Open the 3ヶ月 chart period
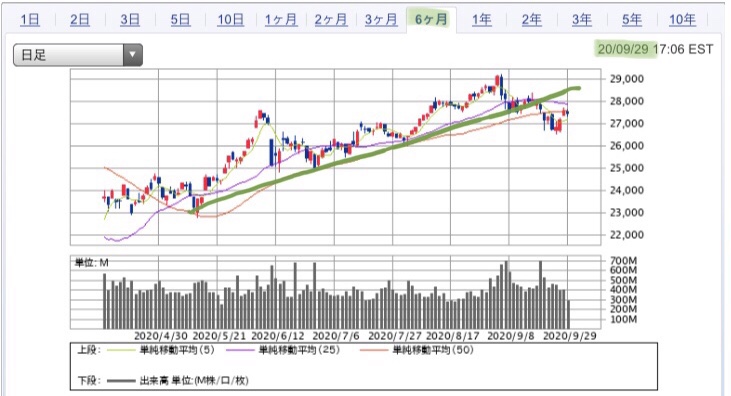The width and height of the screenshot is (731, 396). point(381,20)
